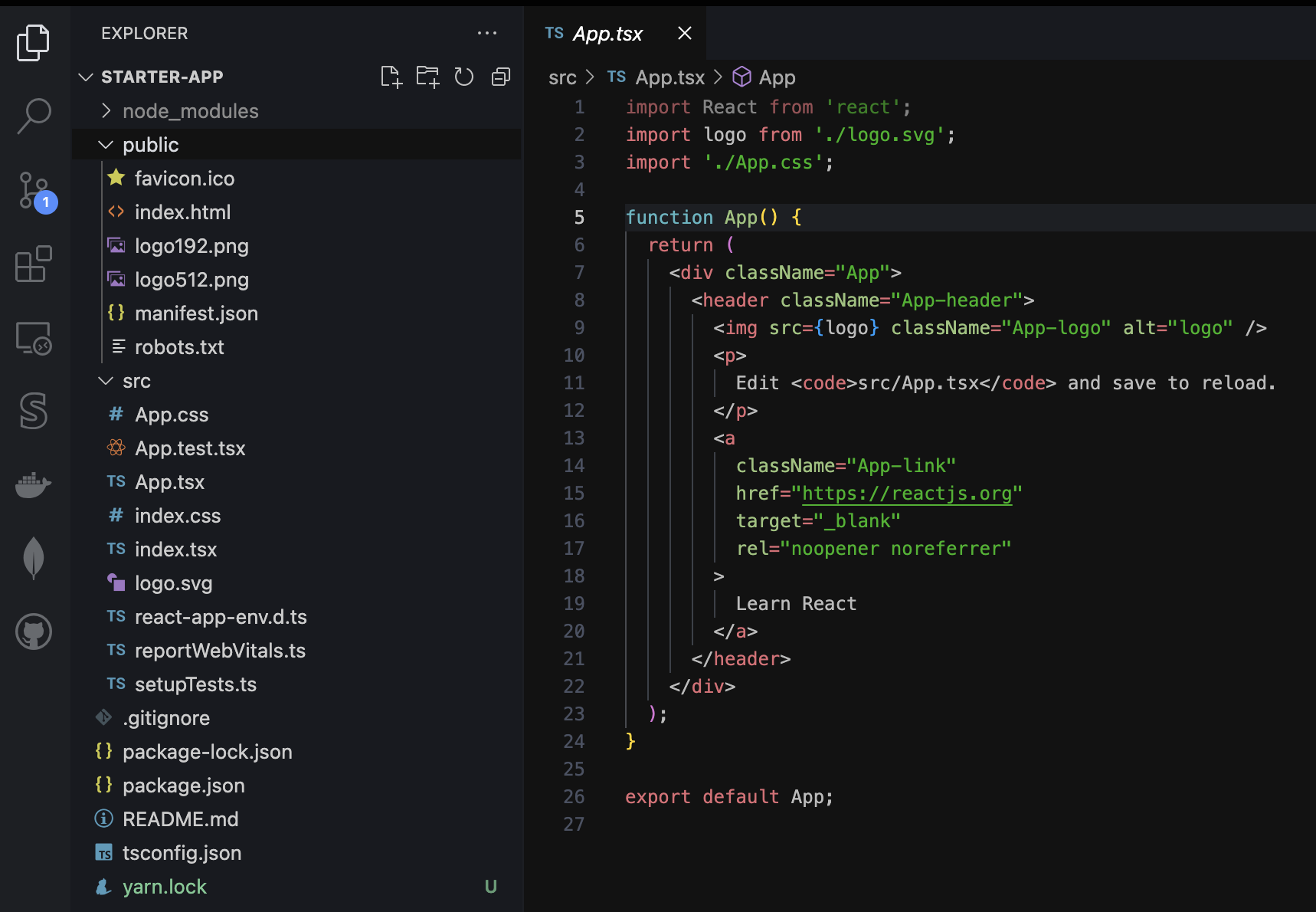Open the S-shaped extension icon in activity bar
This screenshot has height=912, width=1316.
[x=34, y=411]
